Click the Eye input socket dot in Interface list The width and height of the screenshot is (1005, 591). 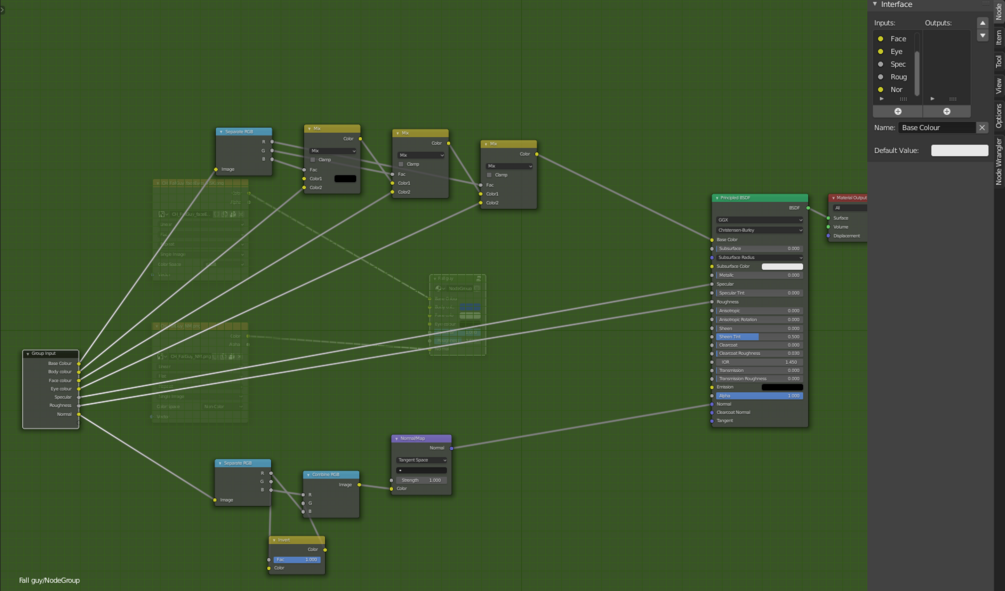[880, 51]
